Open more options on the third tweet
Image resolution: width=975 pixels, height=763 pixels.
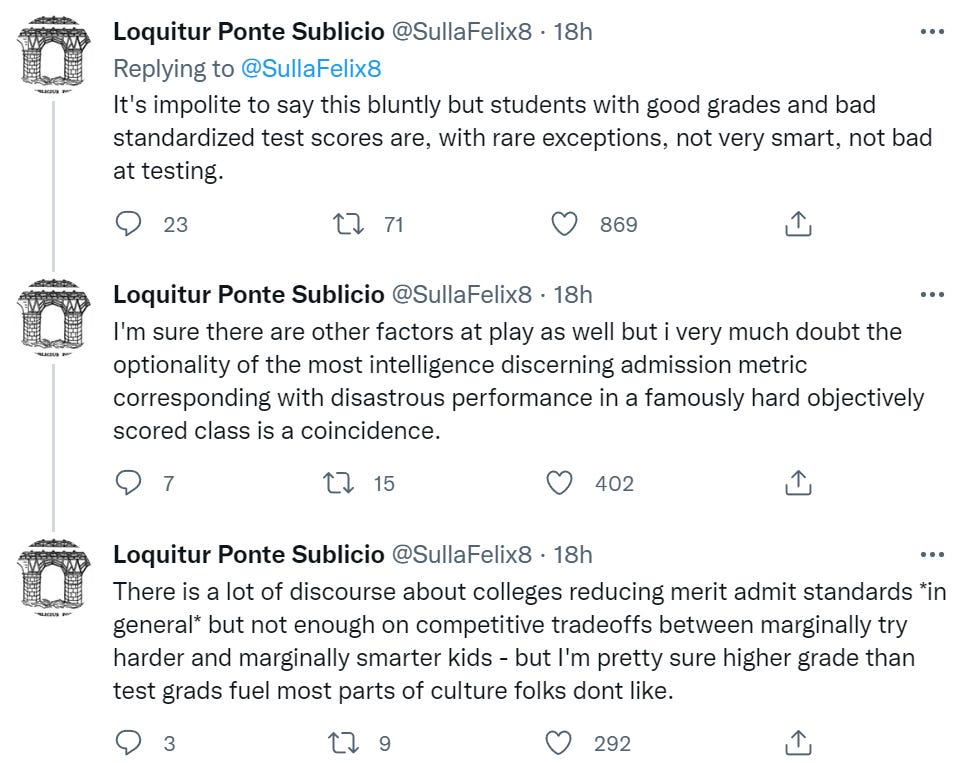tap(931, 553)
